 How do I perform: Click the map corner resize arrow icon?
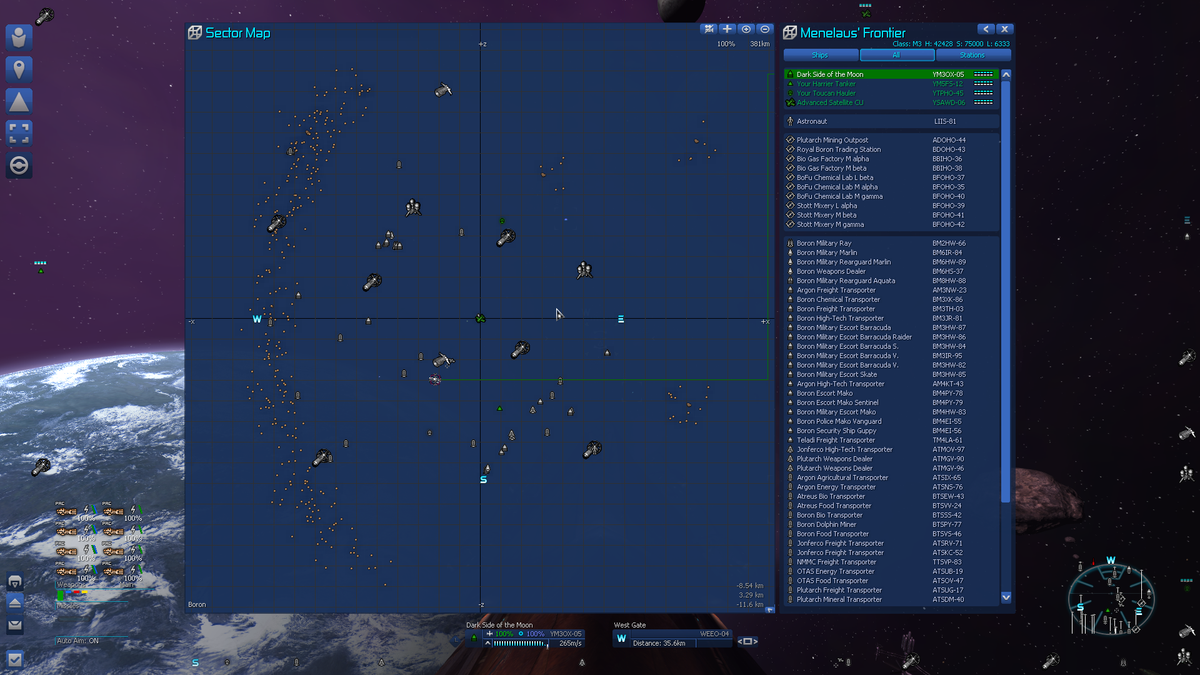[x=769, y=609]
